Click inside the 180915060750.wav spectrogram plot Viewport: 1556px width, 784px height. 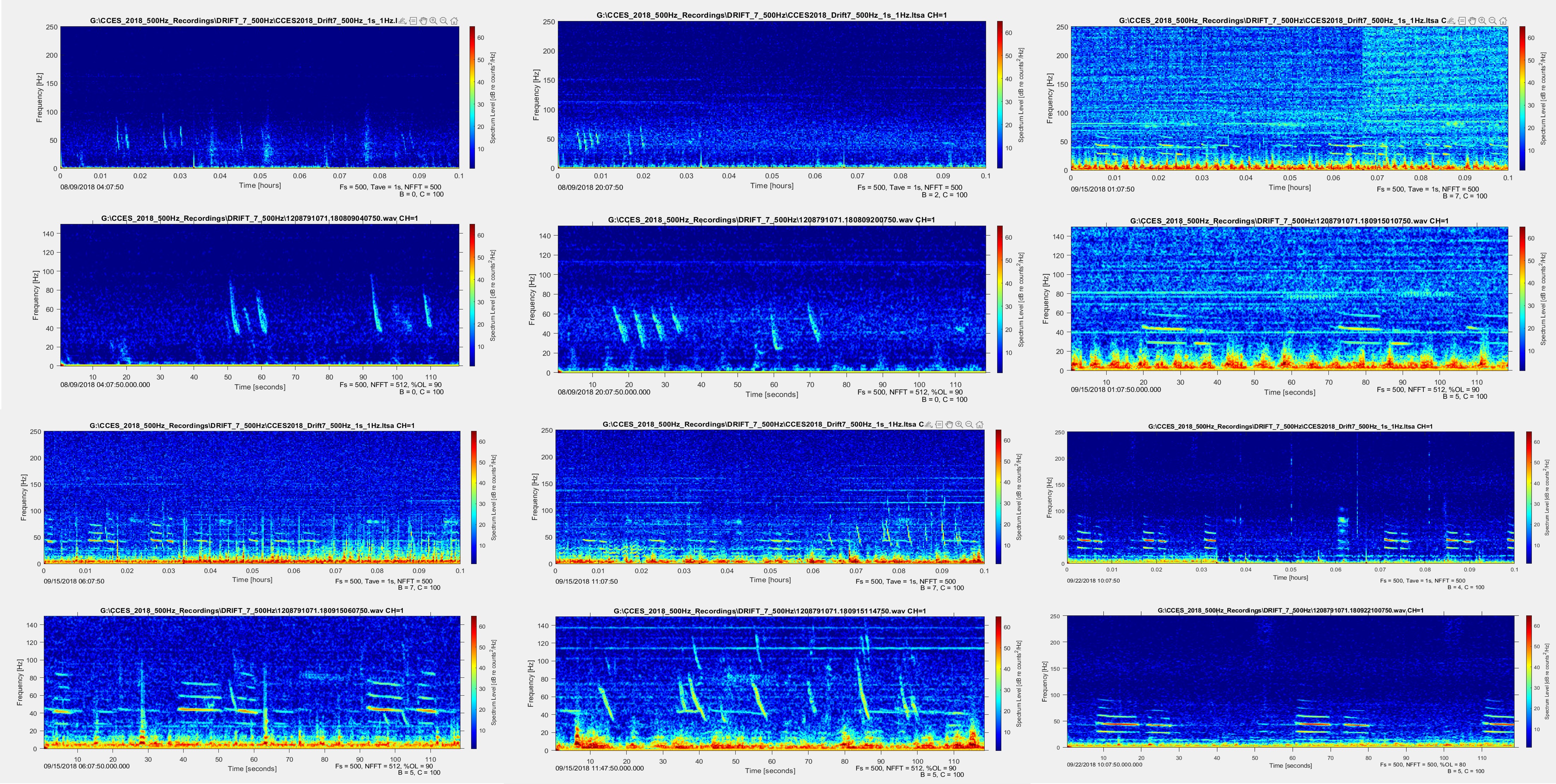tap(252, 682)
